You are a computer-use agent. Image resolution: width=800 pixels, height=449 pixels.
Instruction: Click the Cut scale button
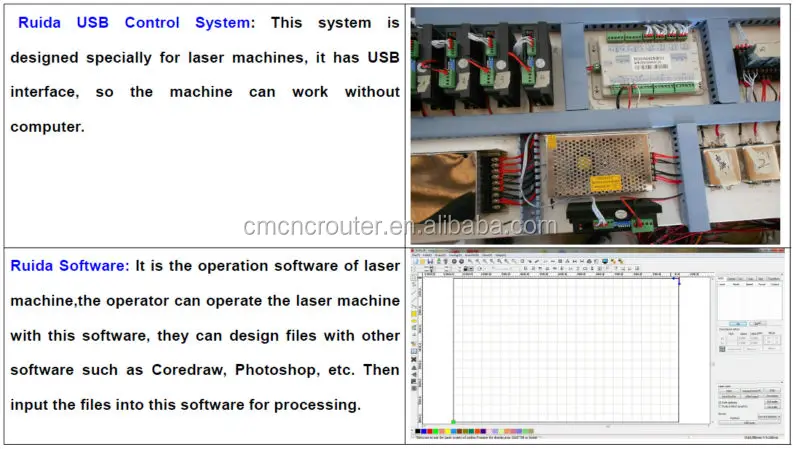click(772, 402)
